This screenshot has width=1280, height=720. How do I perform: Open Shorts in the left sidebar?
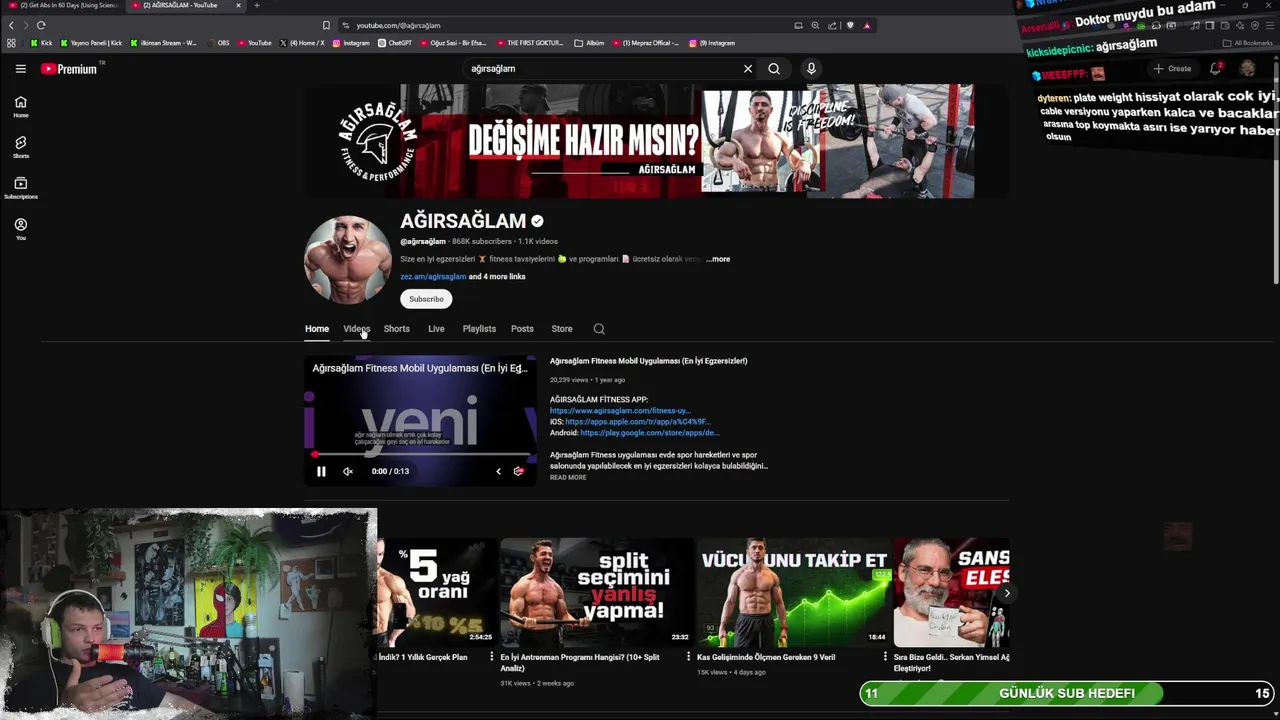tap(20, 147)
